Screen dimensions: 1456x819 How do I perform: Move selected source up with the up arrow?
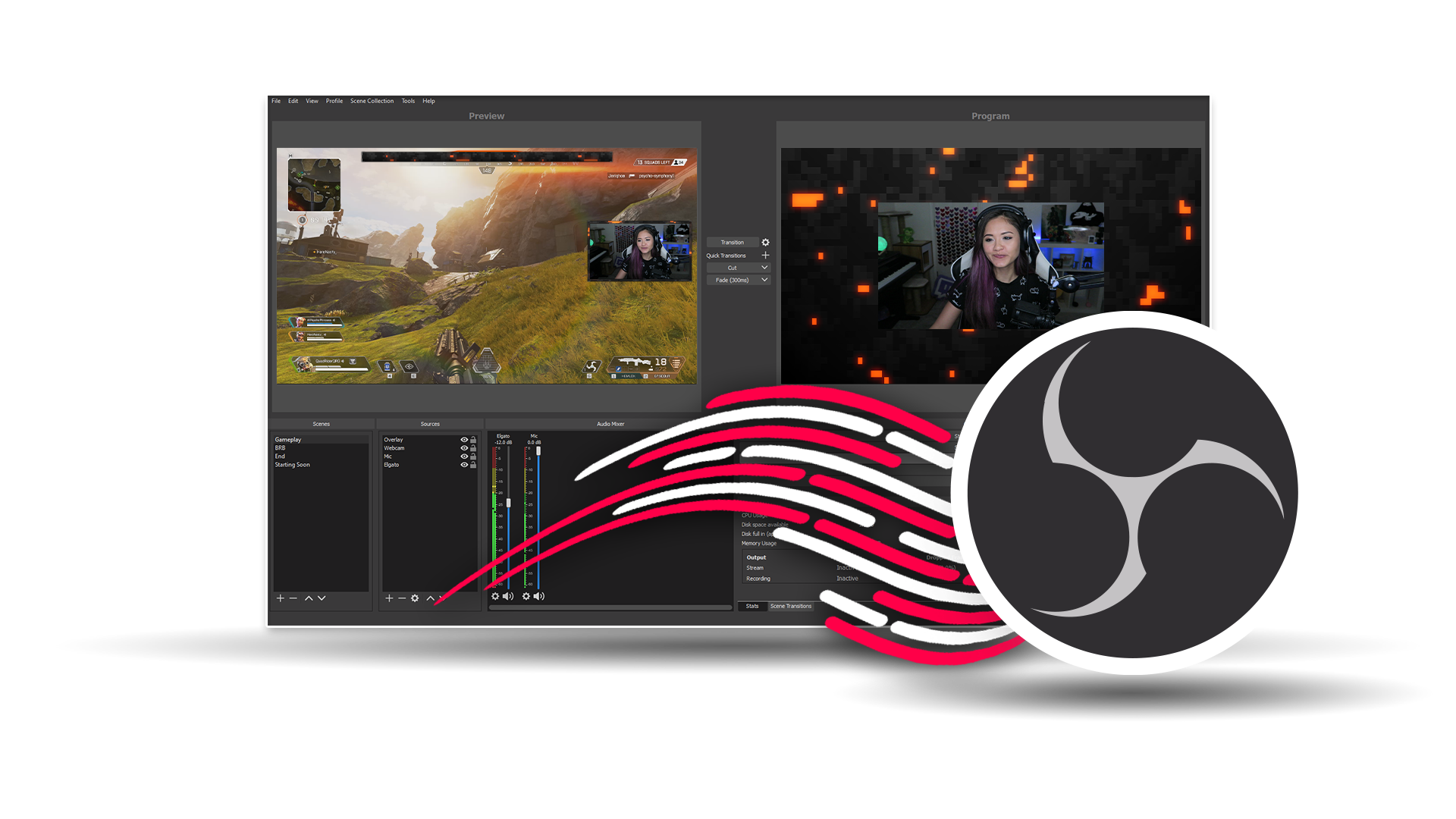click(x=429, y=598)
